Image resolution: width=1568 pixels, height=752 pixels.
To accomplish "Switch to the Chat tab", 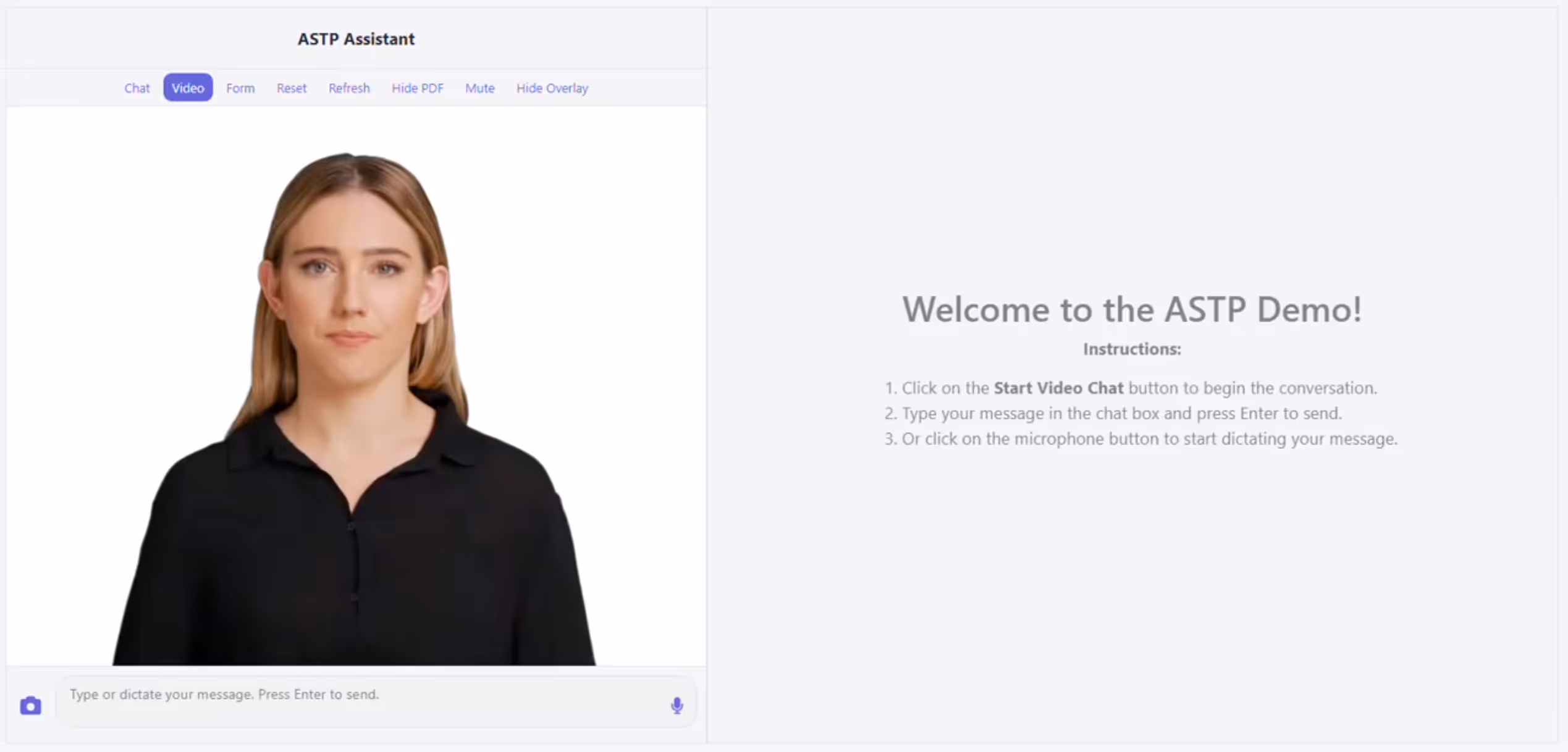I will pos(137,88).
